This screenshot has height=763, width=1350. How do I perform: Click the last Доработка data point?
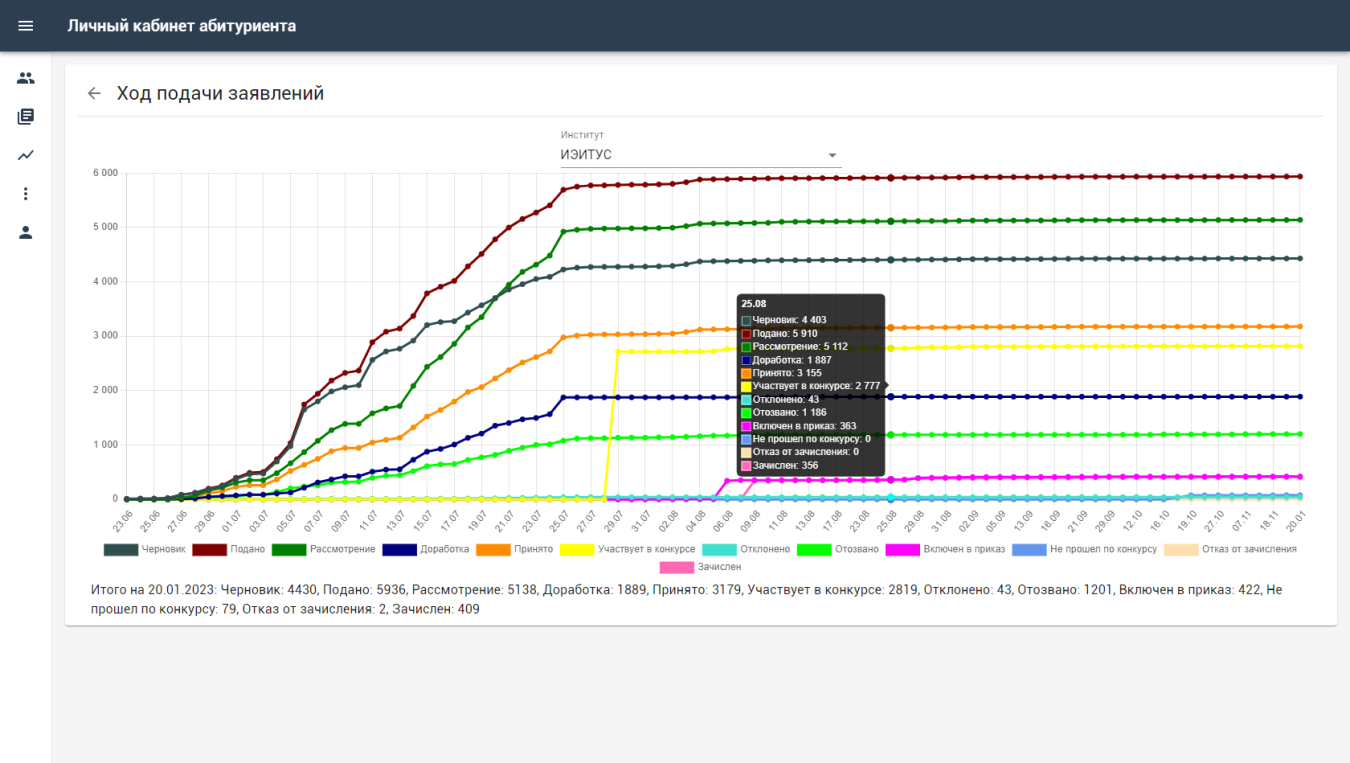click(1300, 396)
